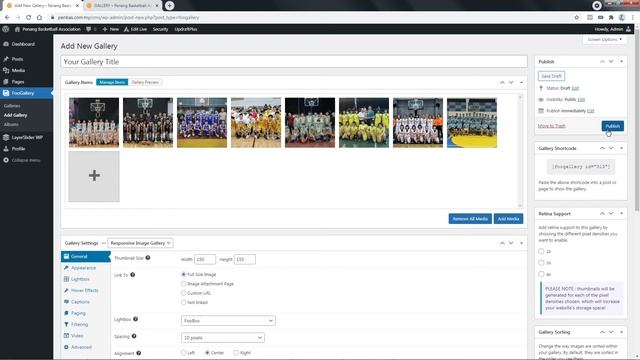The image size is (640, 360).
Task: Move Retina Support panel up
Action: (602, 213)
